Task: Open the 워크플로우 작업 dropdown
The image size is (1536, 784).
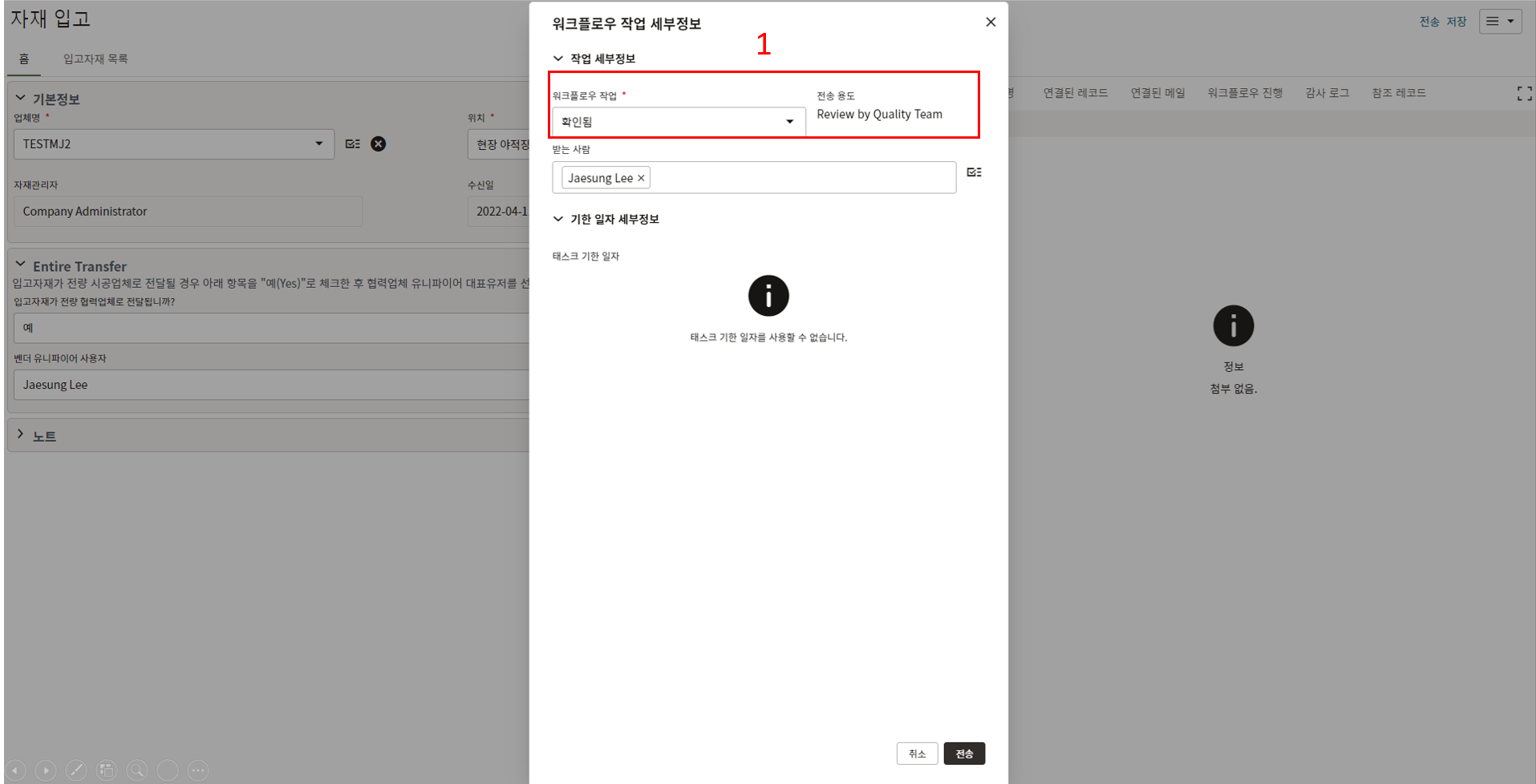Action: pyautogui.click(x=789, y=122)
